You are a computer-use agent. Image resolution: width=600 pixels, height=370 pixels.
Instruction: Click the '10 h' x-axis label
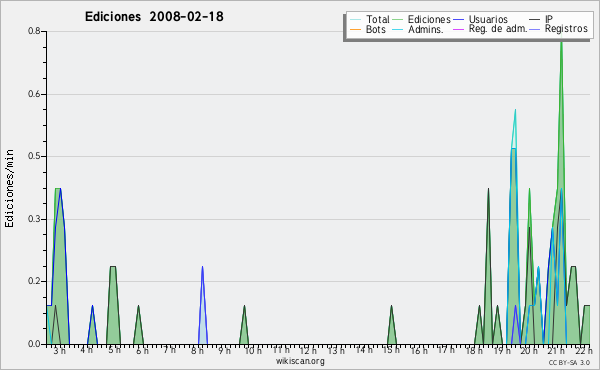coord(253,350)
